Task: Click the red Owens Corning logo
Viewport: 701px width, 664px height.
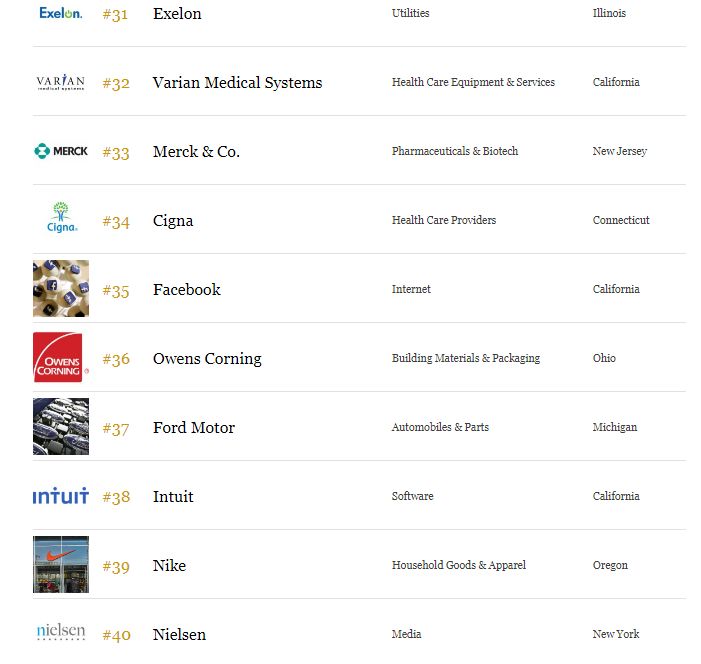Action: pos(61,357)
